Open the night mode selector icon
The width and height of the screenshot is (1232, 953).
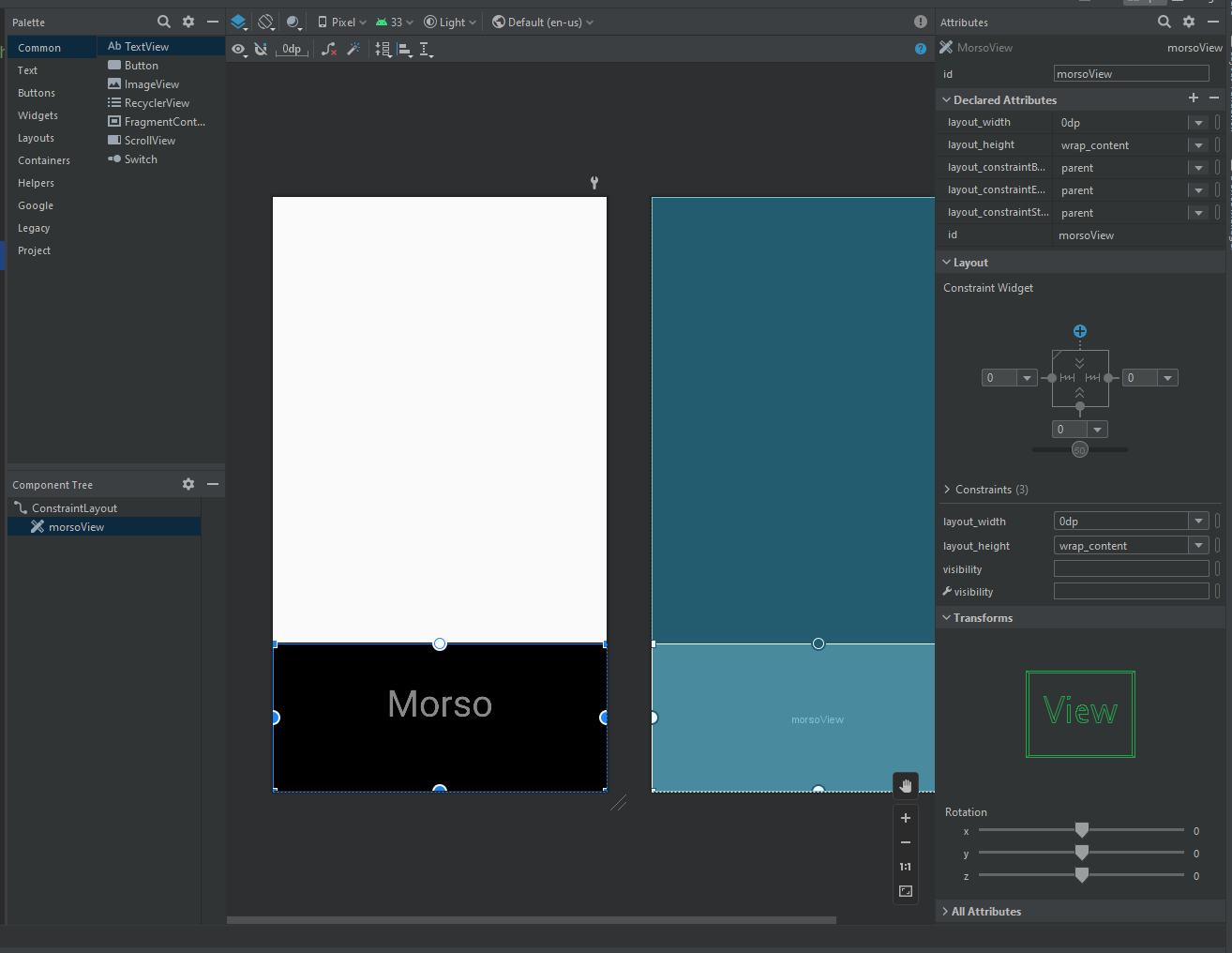pyautogui.click(x=294, y=22)
